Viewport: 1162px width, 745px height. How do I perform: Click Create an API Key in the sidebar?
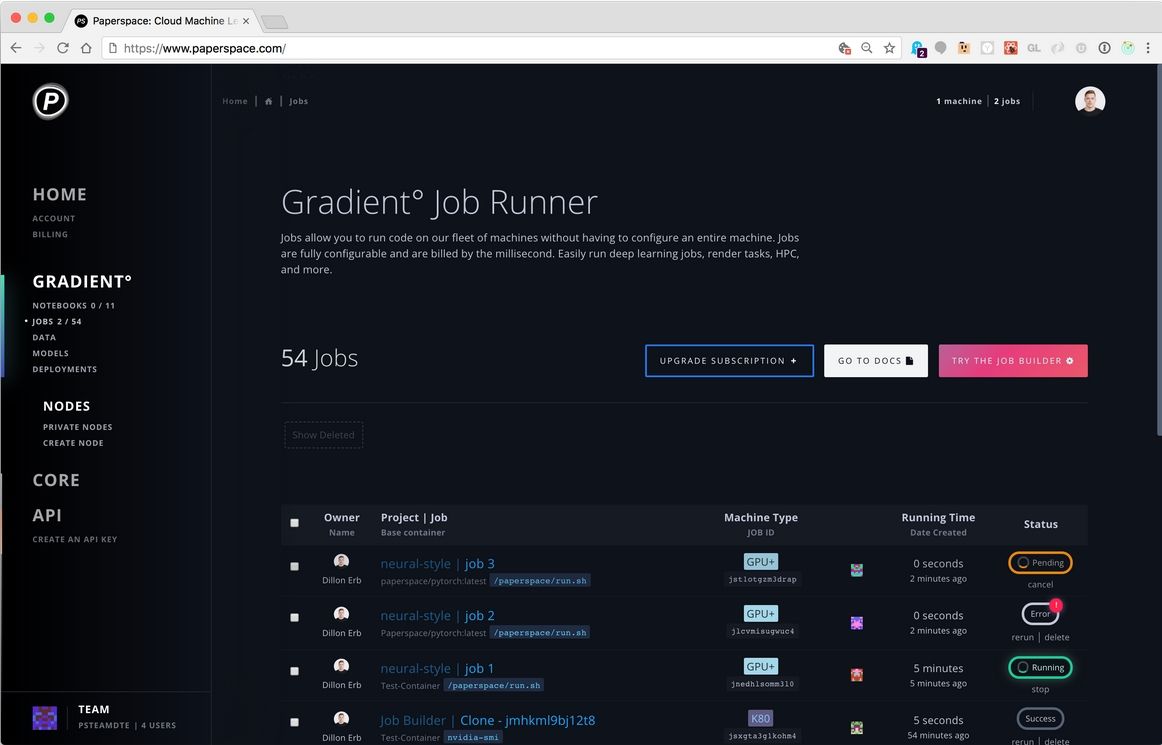pos(75,540)
